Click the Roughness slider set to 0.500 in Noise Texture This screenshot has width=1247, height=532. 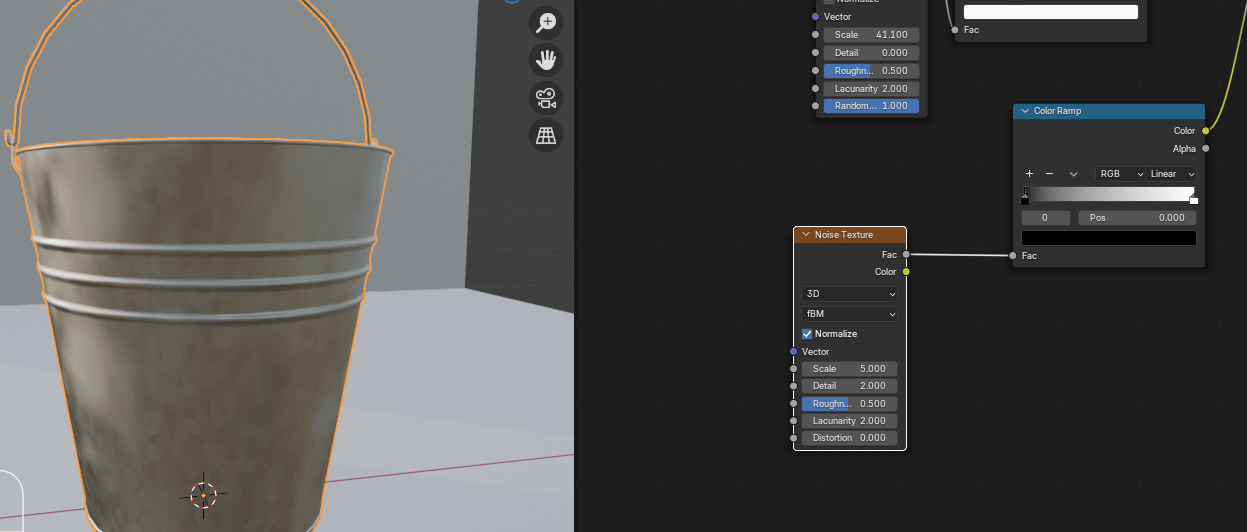[849, 404]
